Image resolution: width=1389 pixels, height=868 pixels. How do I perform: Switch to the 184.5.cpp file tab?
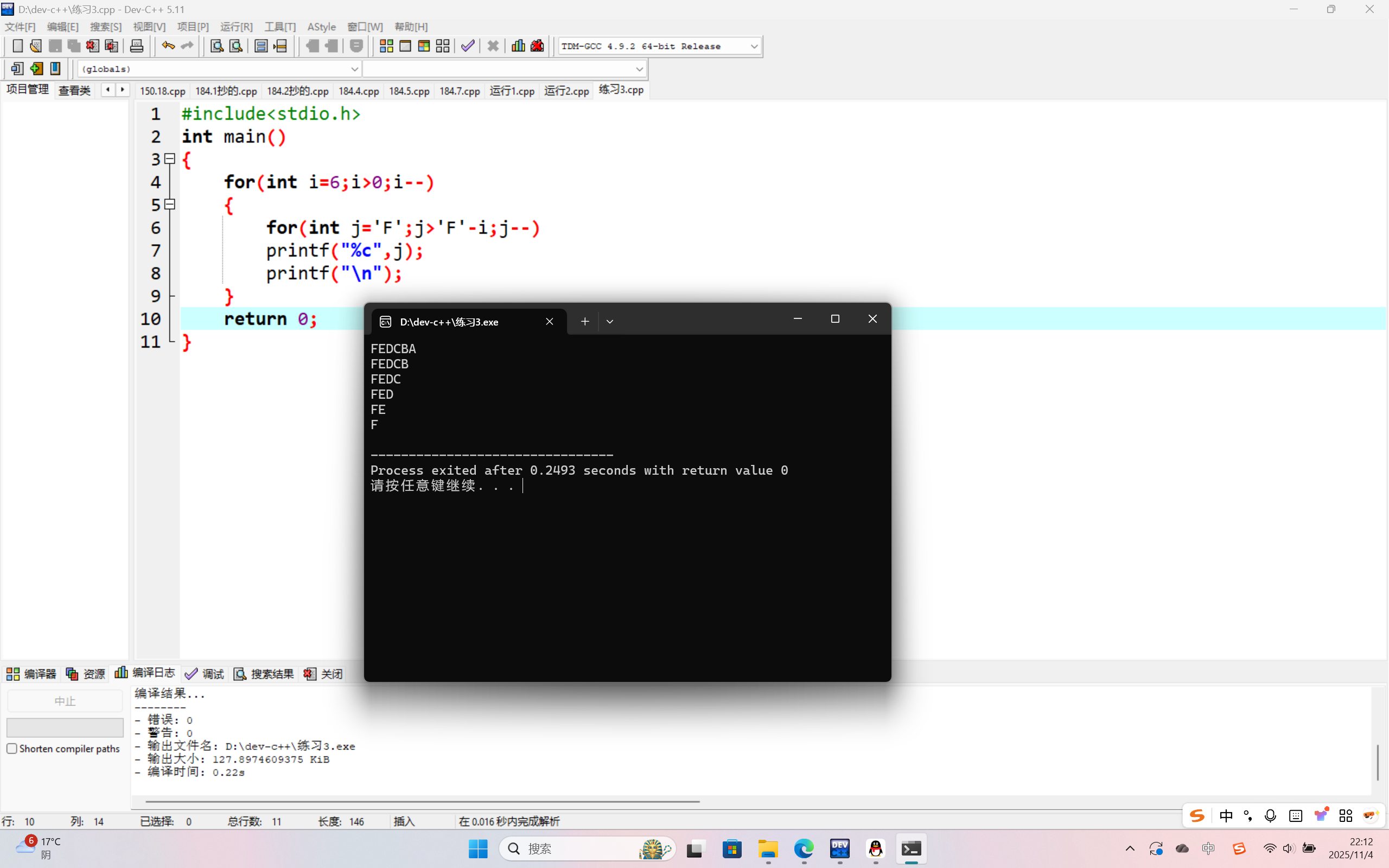pos(409,91)
